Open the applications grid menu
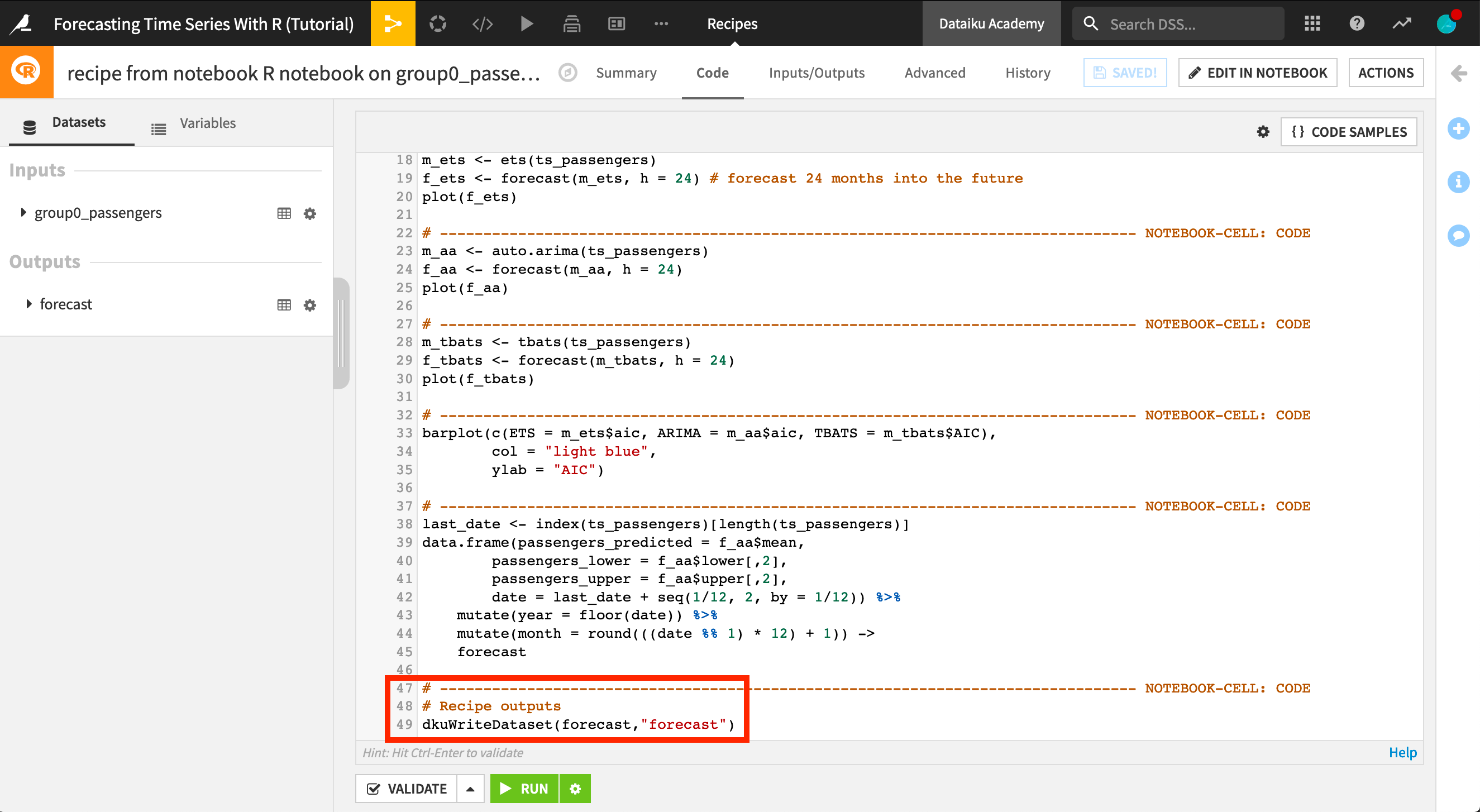Screen dimensions: 1480x812 [1312, 23]
